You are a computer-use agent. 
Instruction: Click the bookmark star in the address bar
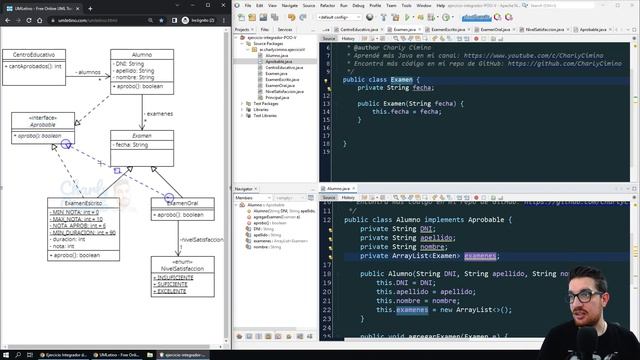(x=161, y=20)
